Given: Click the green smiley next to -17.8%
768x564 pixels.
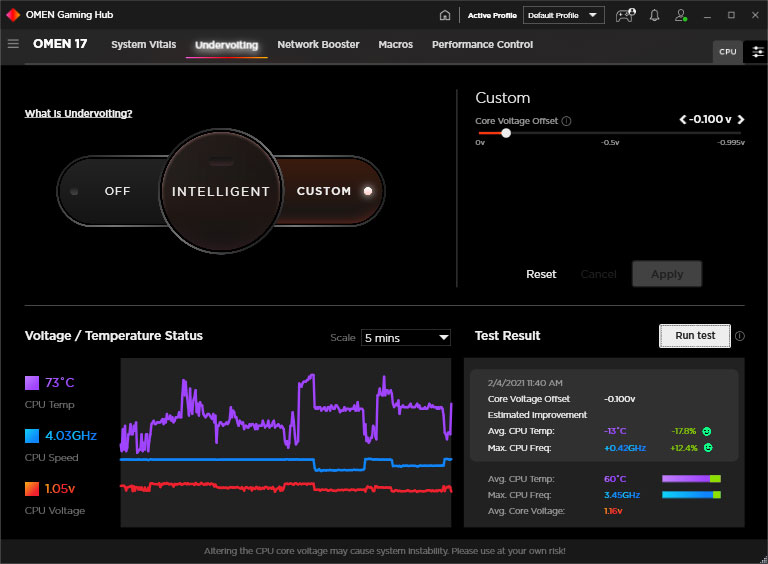Looking at the screenshot, I should click(707, 431).
